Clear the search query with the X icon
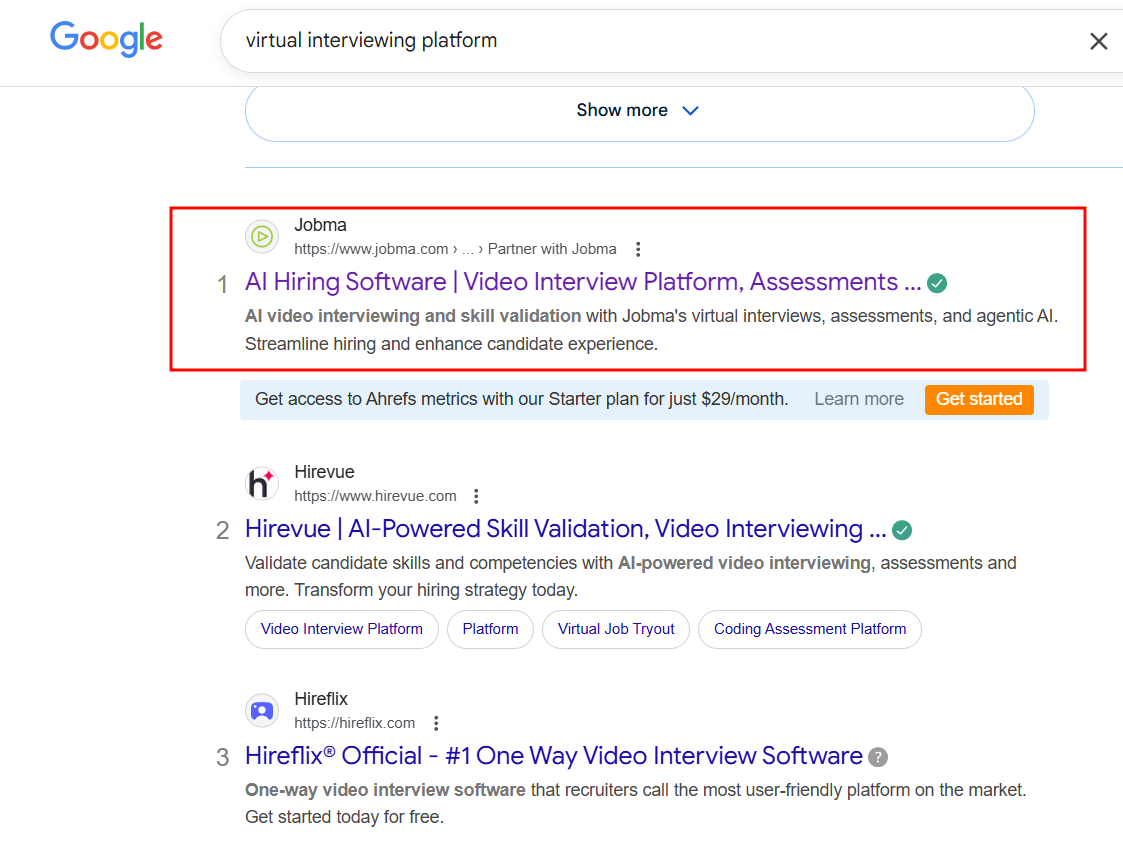This screenshot has height=854, width=1123. [x=1098, y=41]
